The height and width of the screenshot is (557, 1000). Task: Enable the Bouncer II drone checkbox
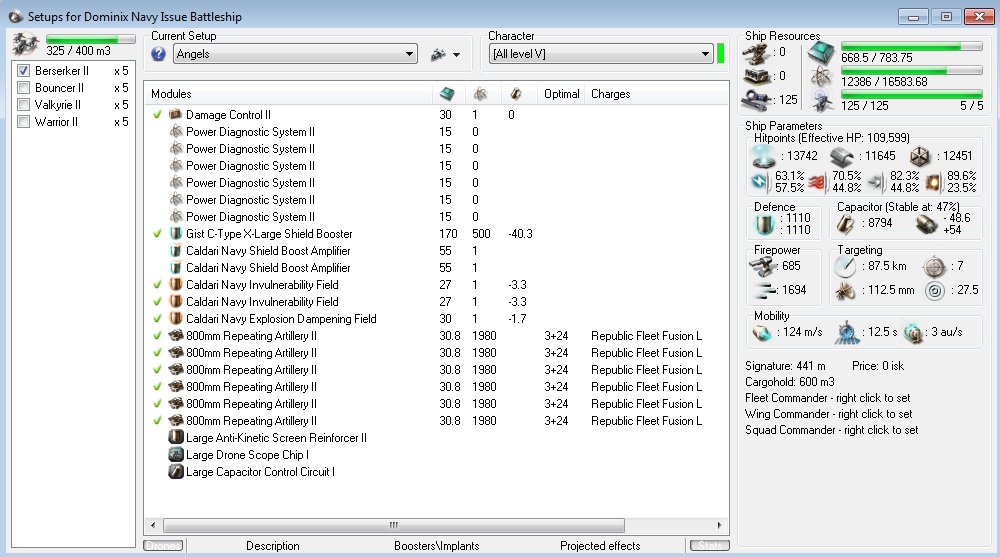pos(24,88)
